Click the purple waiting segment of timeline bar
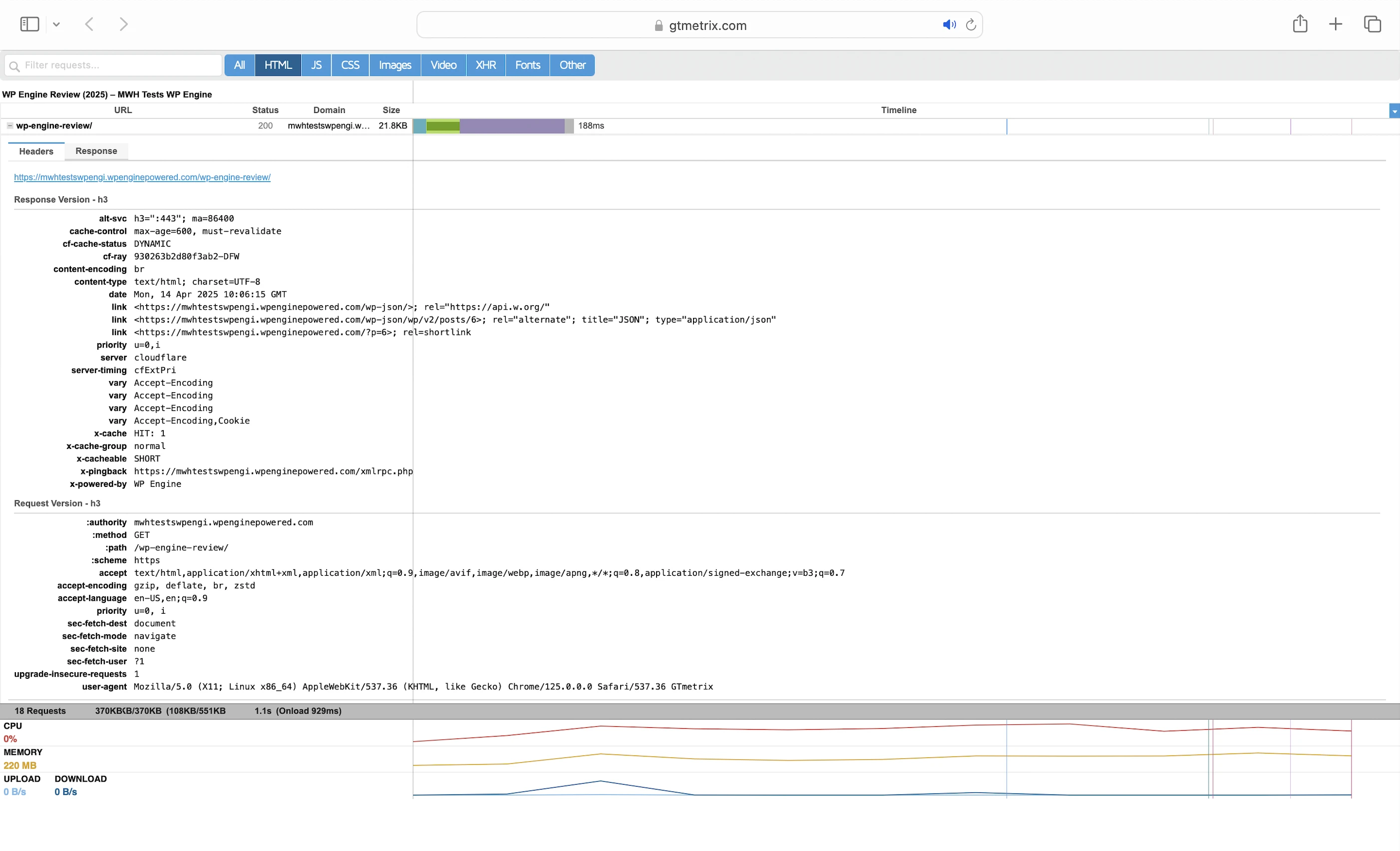1400x851 pixels. [511, 126]
